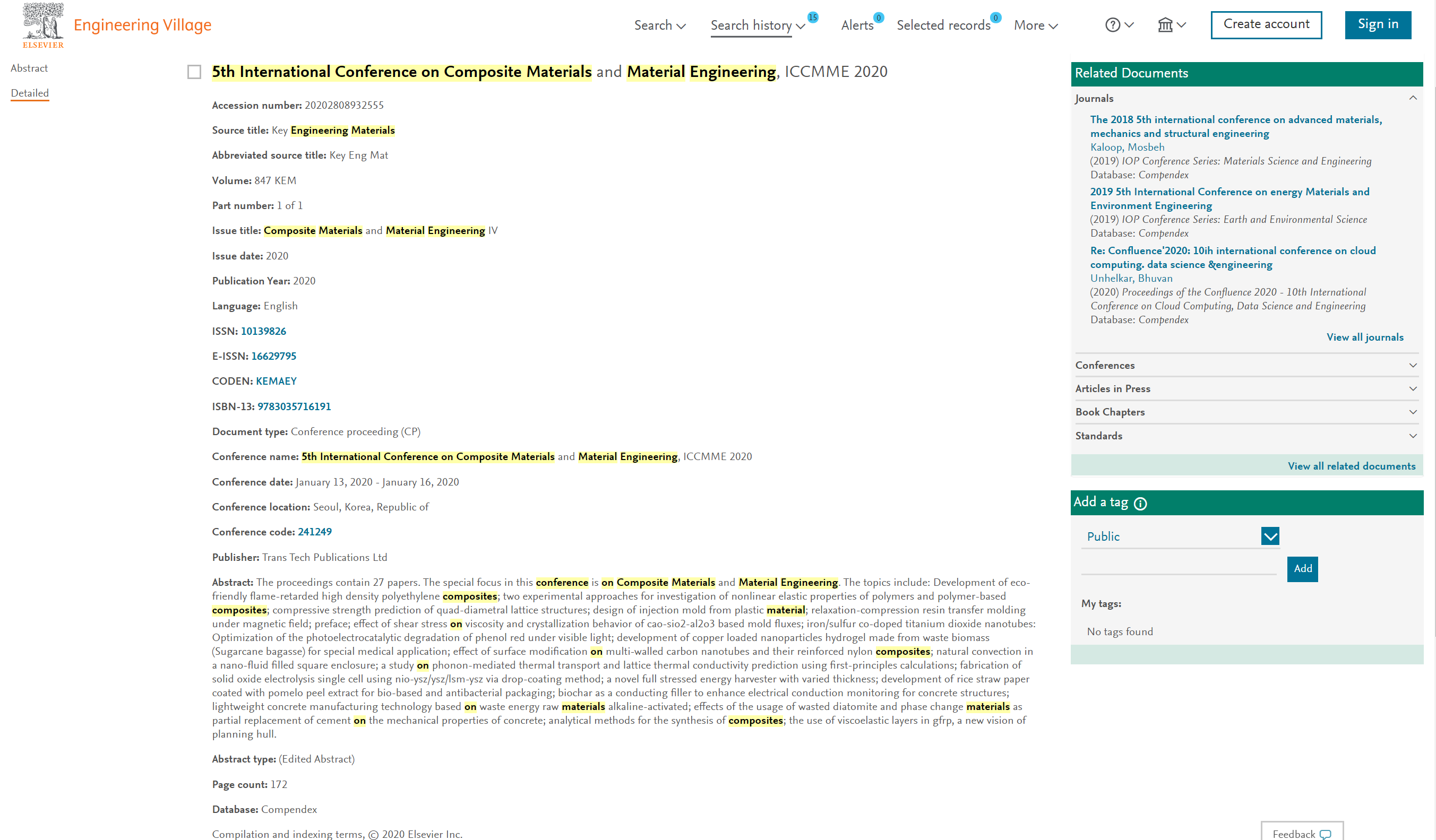Open 2018 5th advanced materials conference link
1436x840 pixels.
point(1236,126)
